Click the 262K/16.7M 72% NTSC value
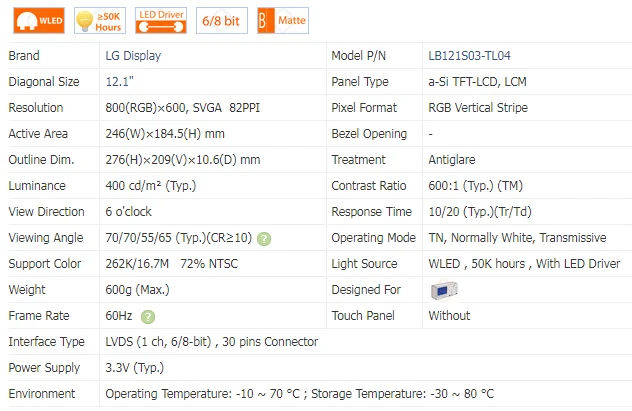Image resolution: width=632 pixels, height=411 pixels. [x=172, y=264]
